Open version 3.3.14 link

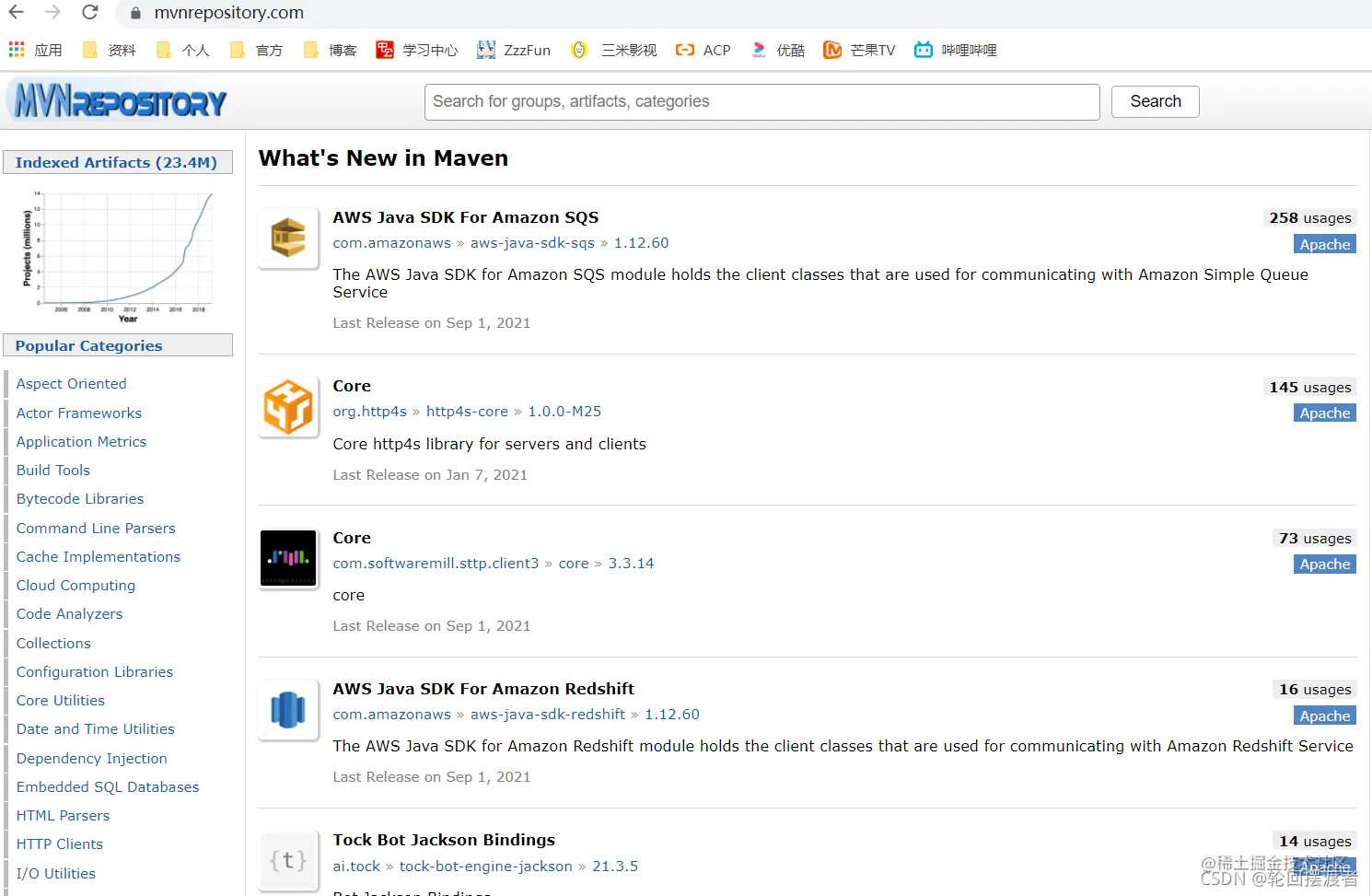(631, 563)
